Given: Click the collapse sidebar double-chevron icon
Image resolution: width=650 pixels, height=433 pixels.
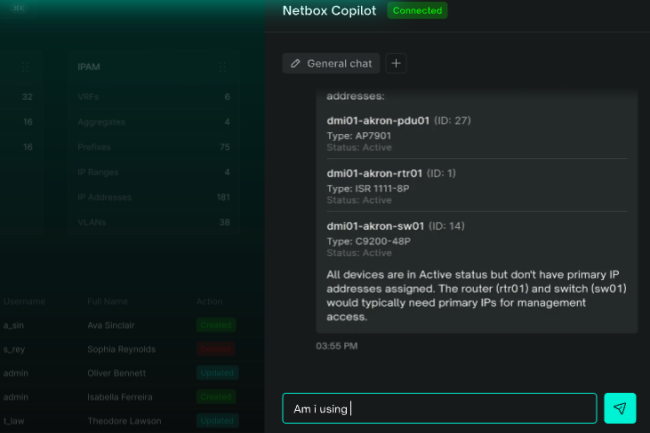Looking at the screenshot, I should [20, 8].
